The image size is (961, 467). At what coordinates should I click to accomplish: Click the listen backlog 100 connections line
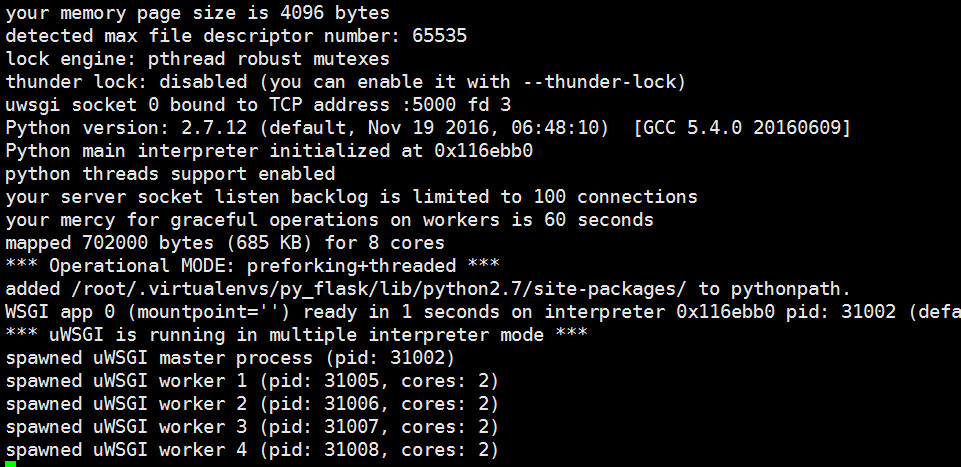(x=351, y=197)
